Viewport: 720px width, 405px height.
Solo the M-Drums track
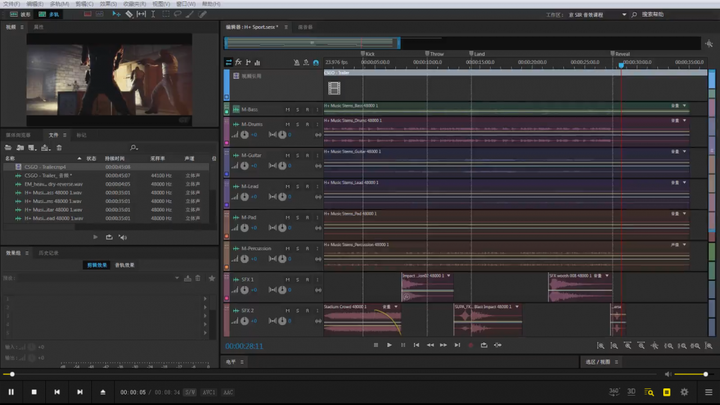(298, 124)
